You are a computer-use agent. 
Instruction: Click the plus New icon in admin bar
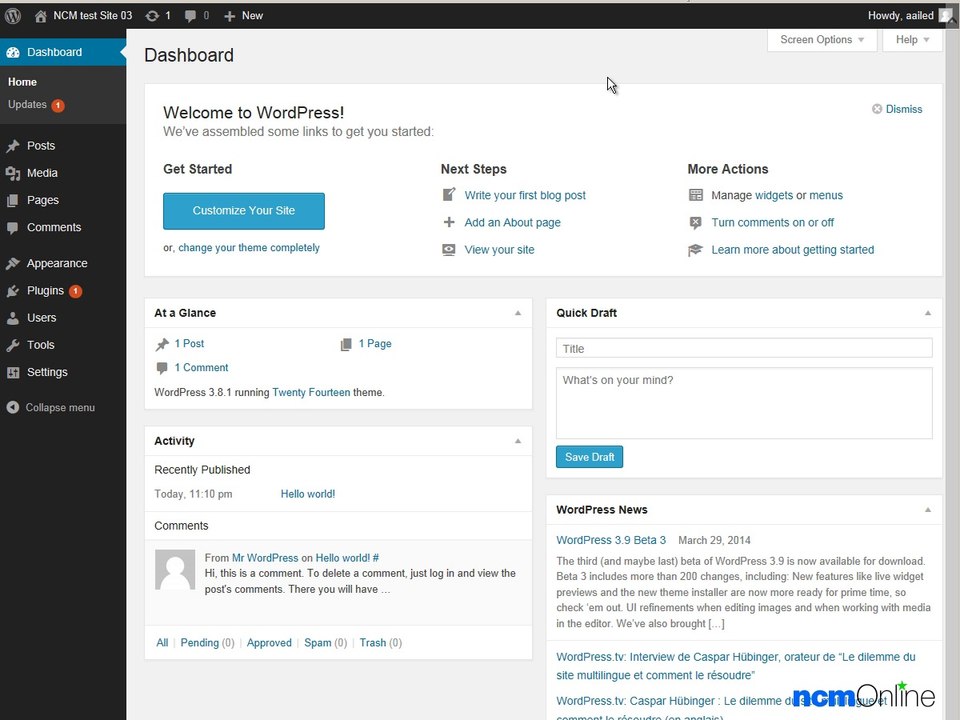[x=230, y=17]
